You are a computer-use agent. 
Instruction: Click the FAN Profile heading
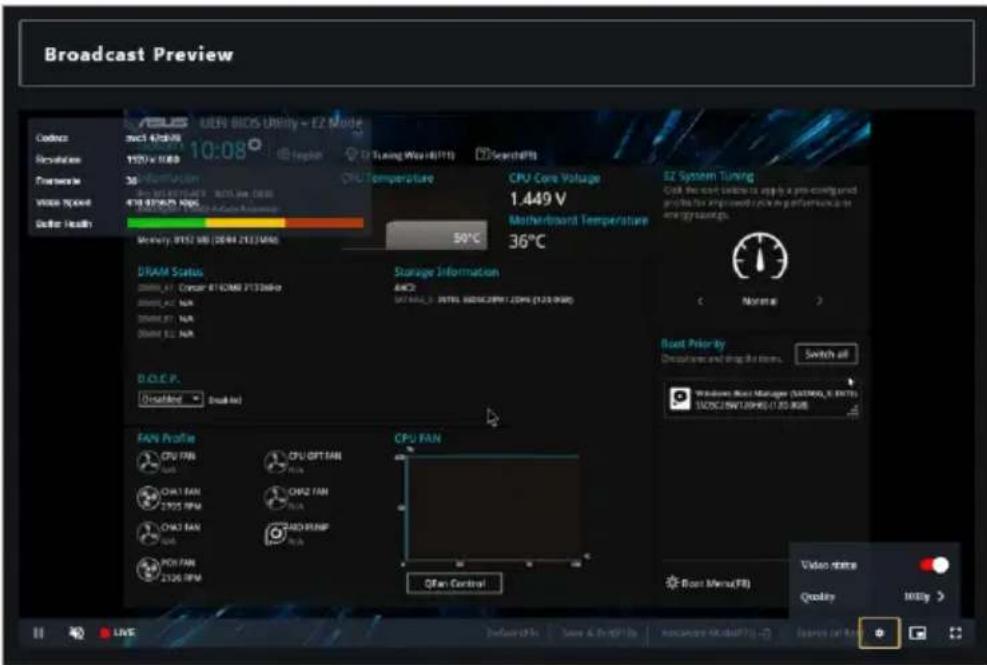[166, 438]
